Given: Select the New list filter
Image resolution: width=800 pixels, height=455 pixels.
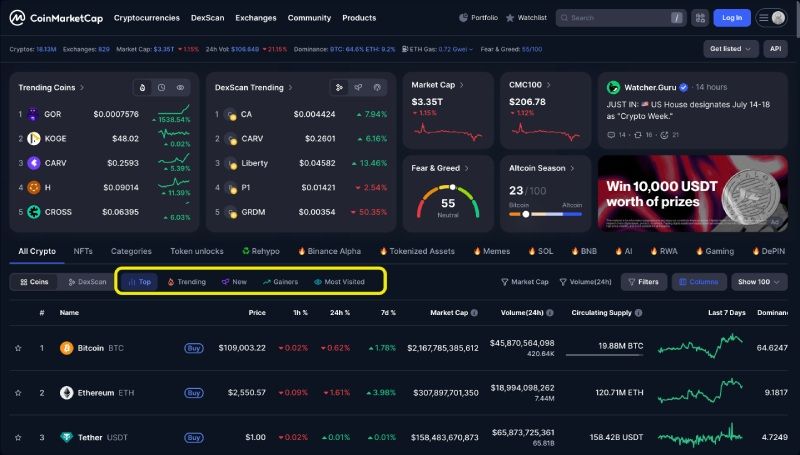Looking at the screenshot, I should pos(234,282).
